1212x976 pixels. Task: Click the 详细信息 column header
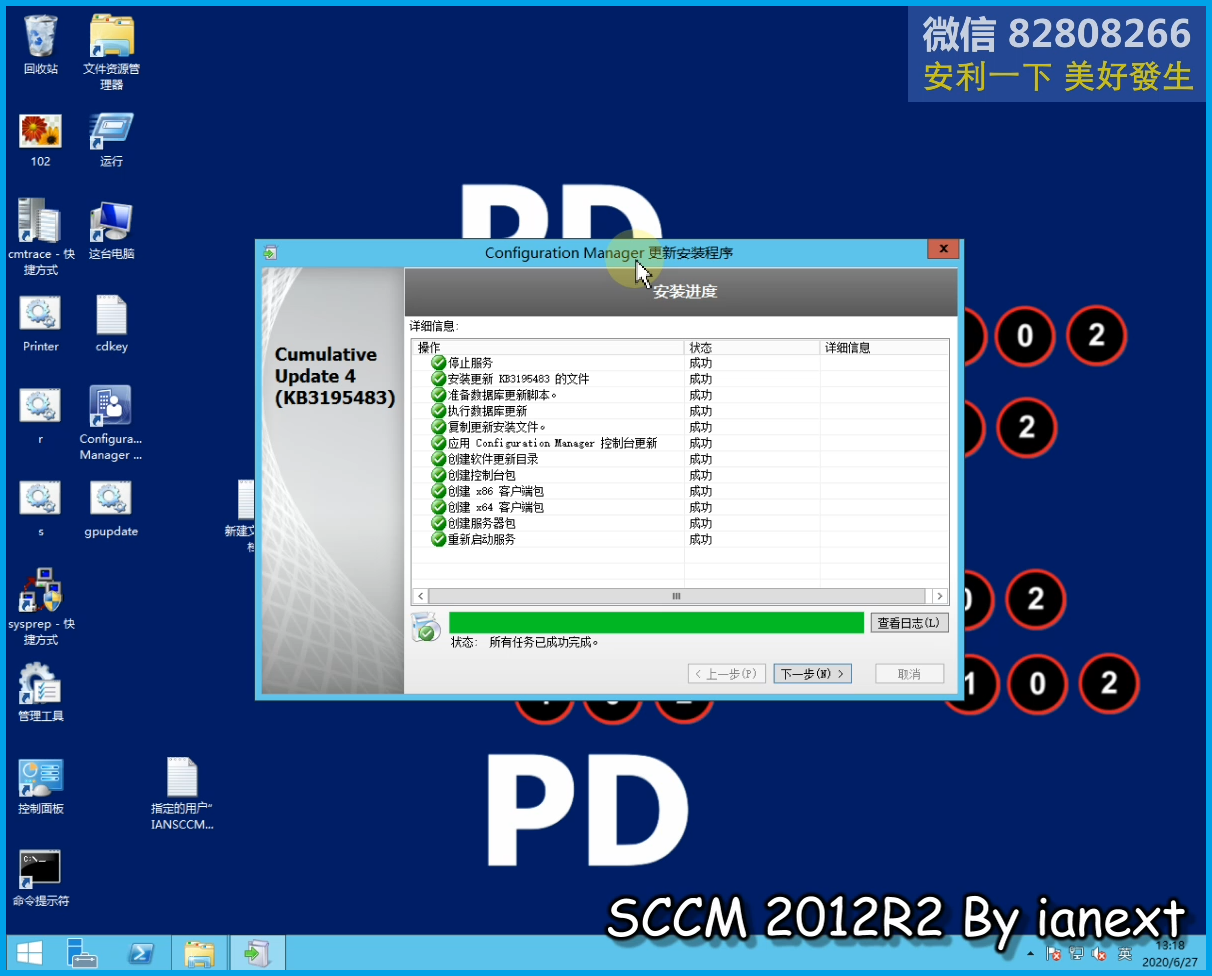click(x=884, y=347)
